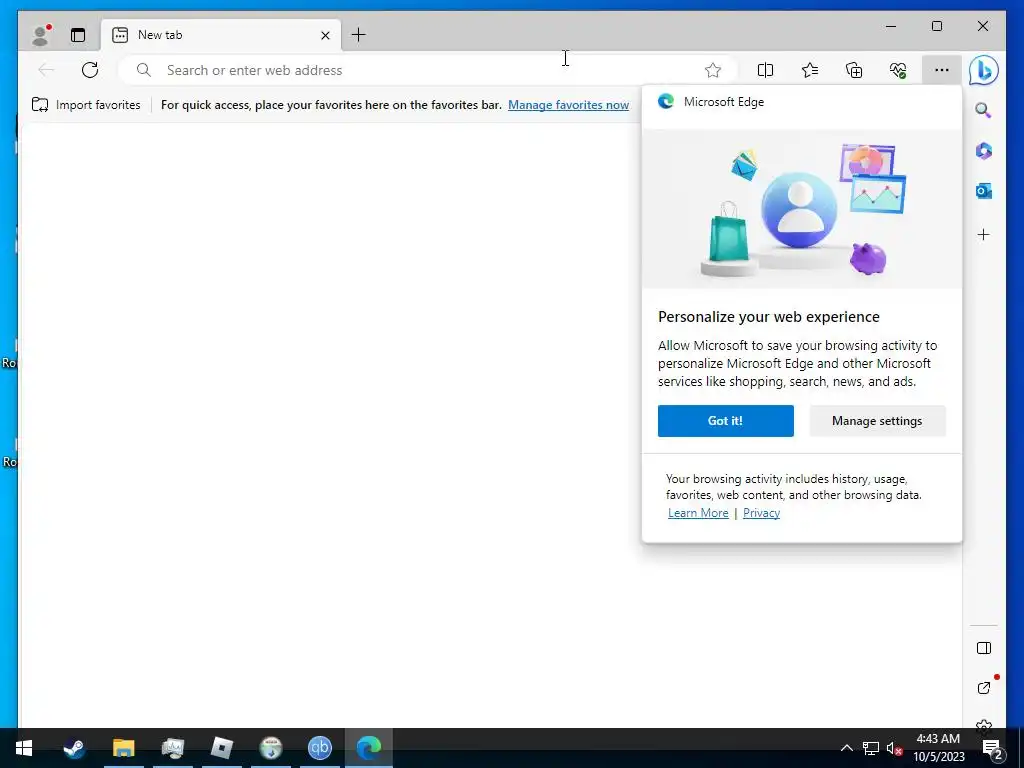Viewport: 1024px width, 768px height.
Task: Open sidebar Search magnifier icon
Action: coord(984,110)
